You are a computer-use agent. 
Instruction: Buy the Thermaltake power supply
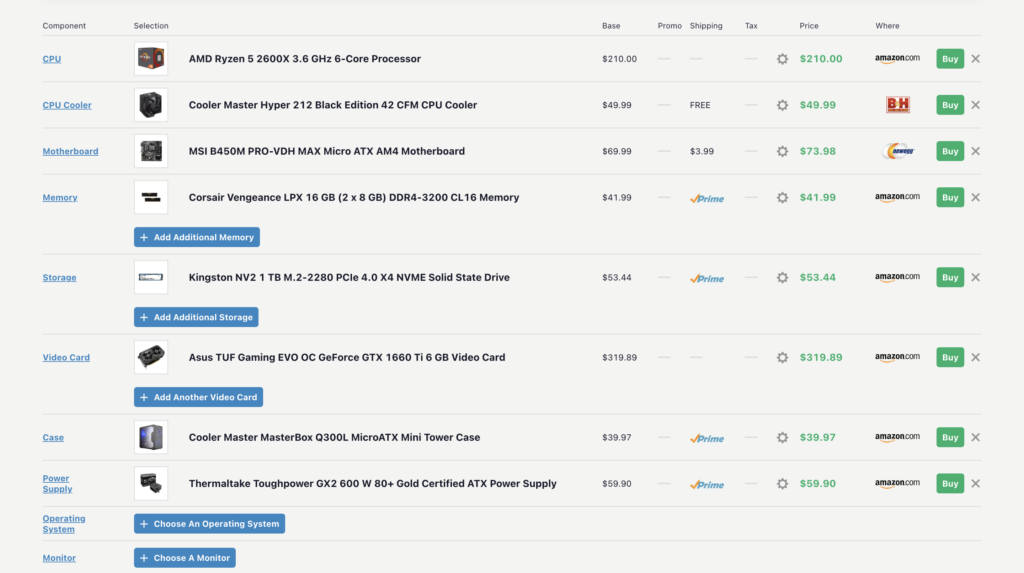click(x=950, y=483)
